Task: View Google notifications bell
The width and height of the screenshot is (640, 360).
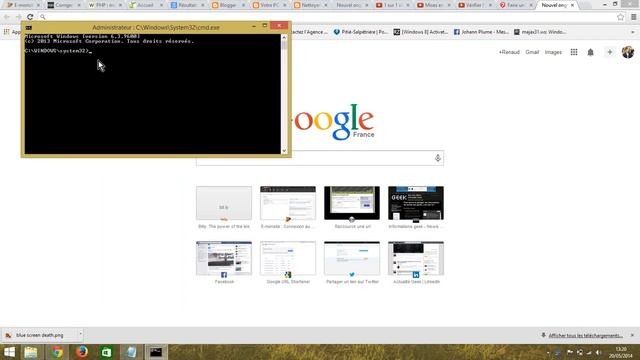Action: click(x=590, y=52)
